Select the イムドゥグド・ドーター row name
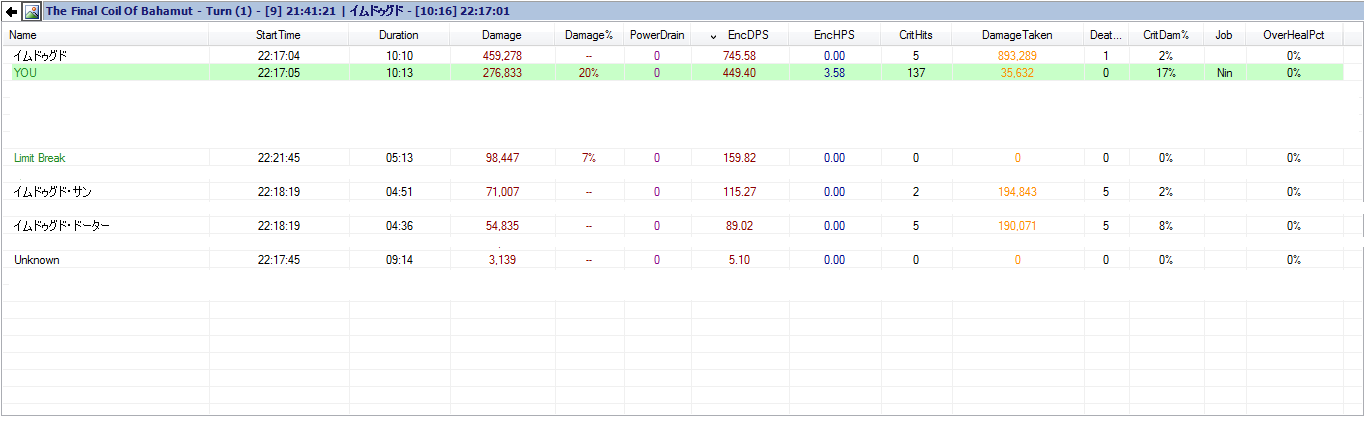1365x421 pixels. point(61,226)
